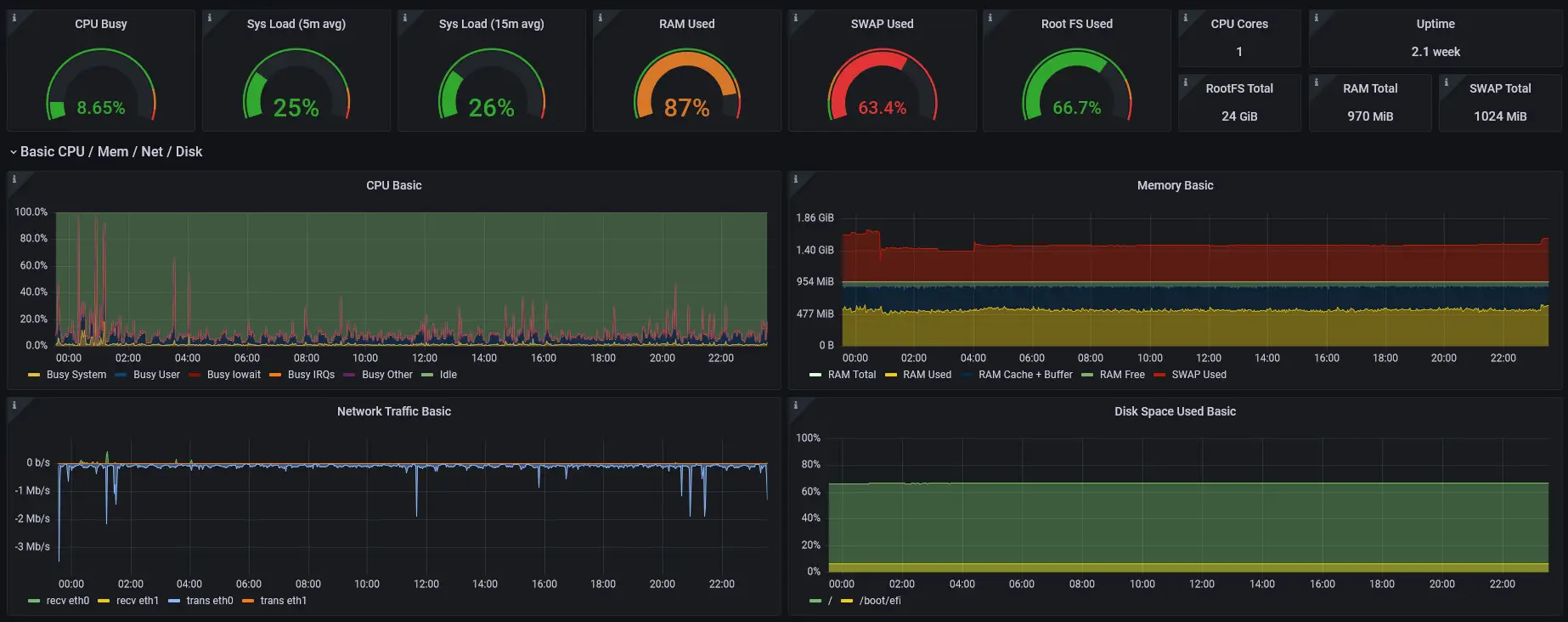
Task: Click info icon on CPU Cores panel
Action: (1186, 17)
